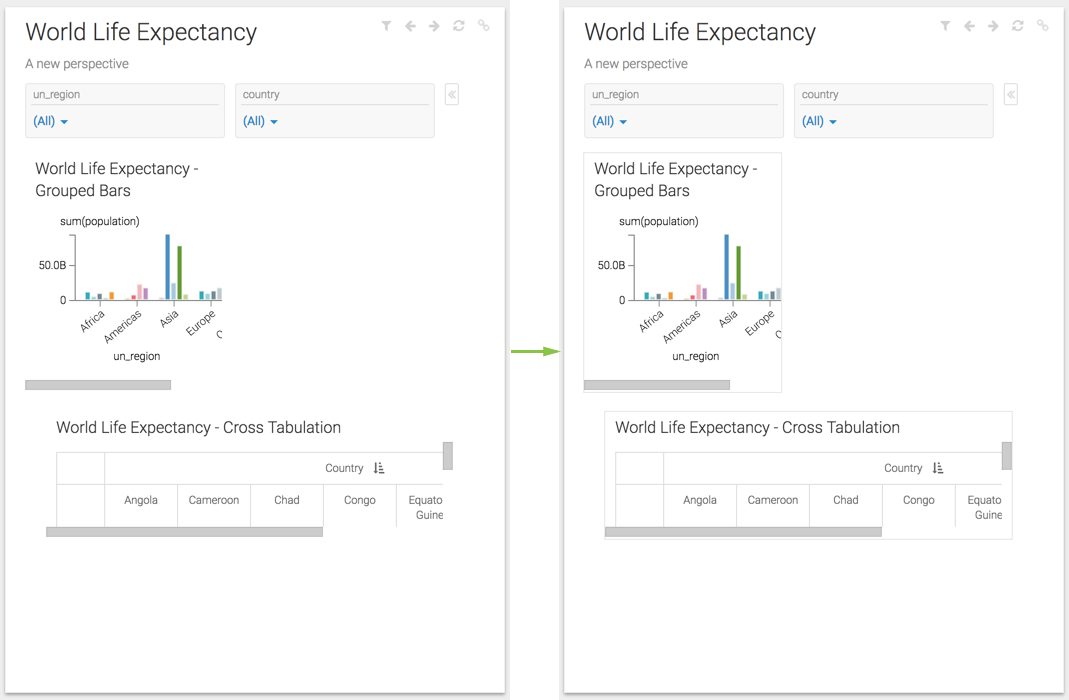Click the filter funnel icon in left dashboard

(386, 26)
